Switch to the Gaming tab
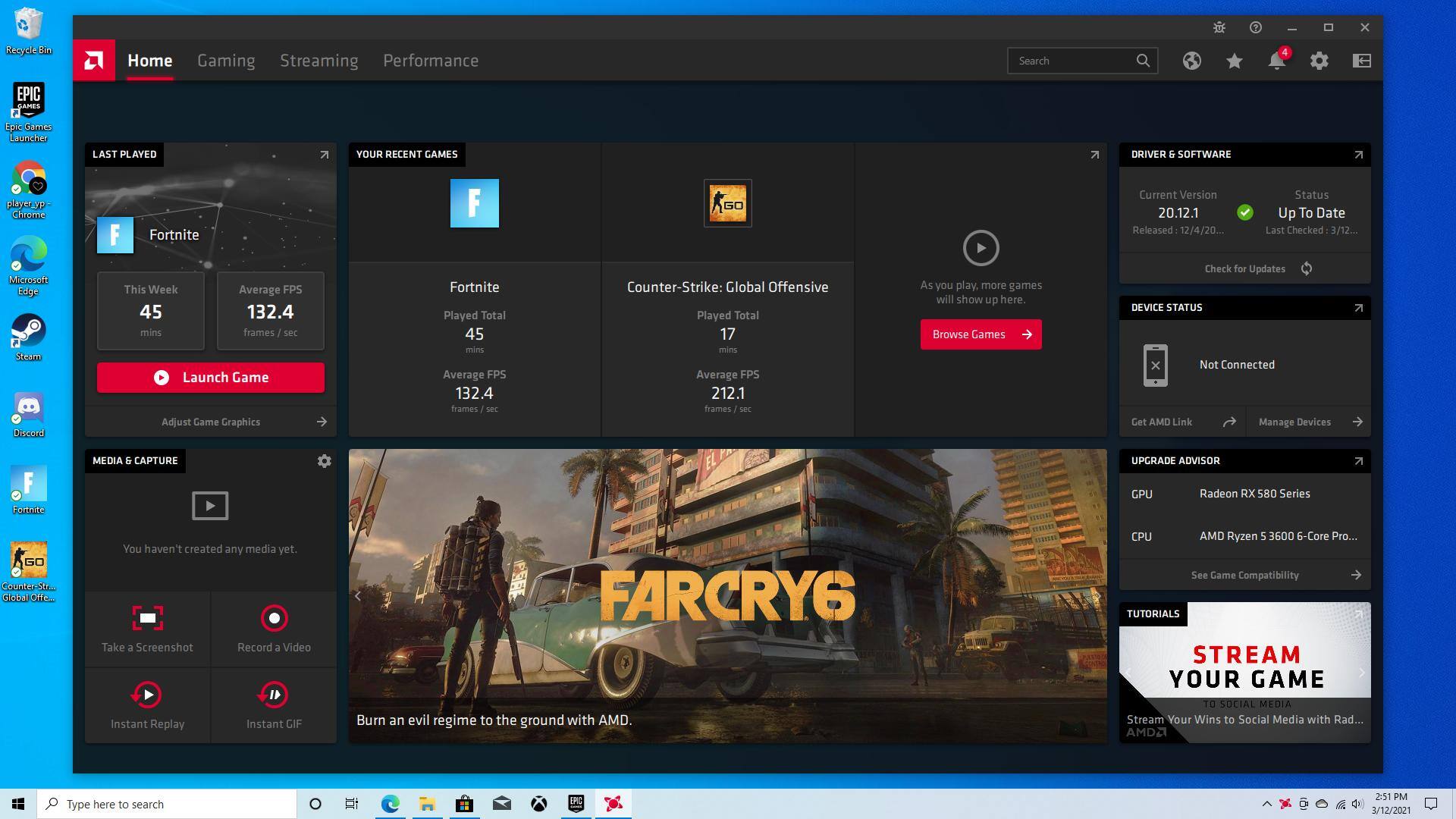The image size is (1456, 819). click(226, 61)
